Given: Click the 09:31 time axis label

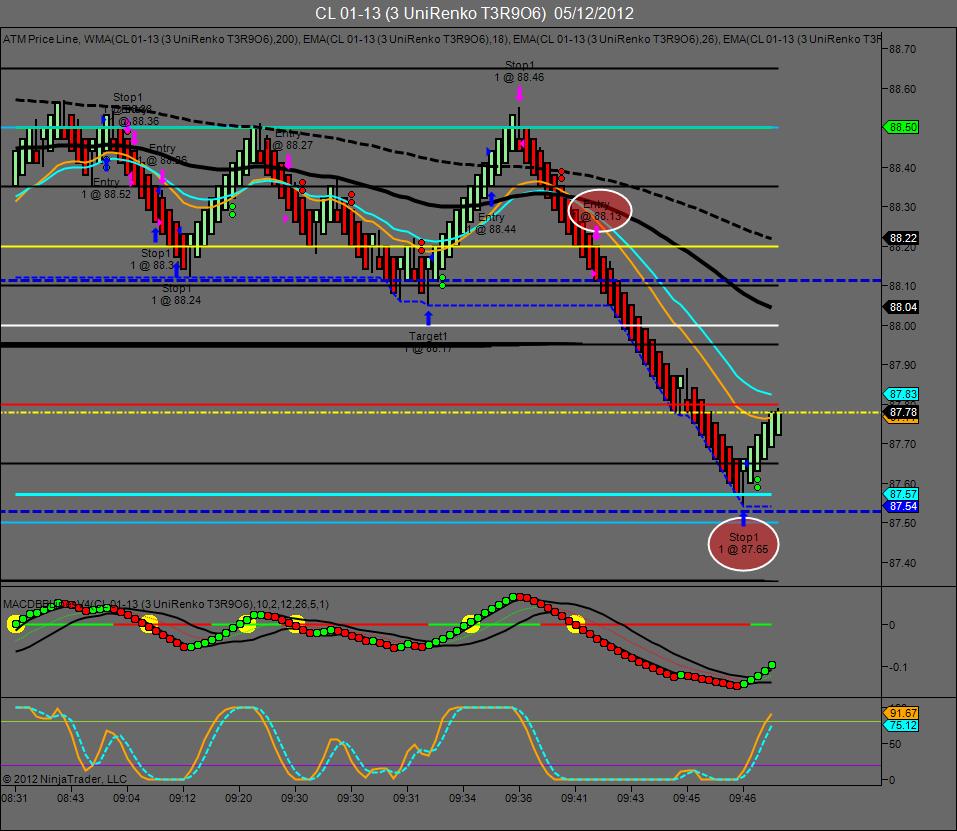Looking at the screenshot, I should point(406,798).
